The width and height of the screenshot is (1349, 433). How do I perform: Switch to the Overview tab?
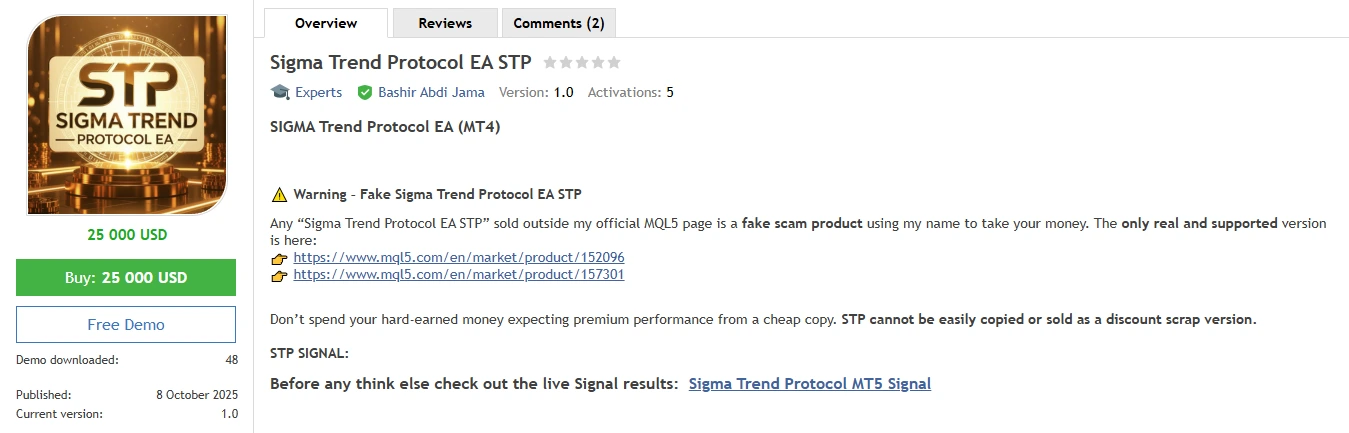[326, 23]
